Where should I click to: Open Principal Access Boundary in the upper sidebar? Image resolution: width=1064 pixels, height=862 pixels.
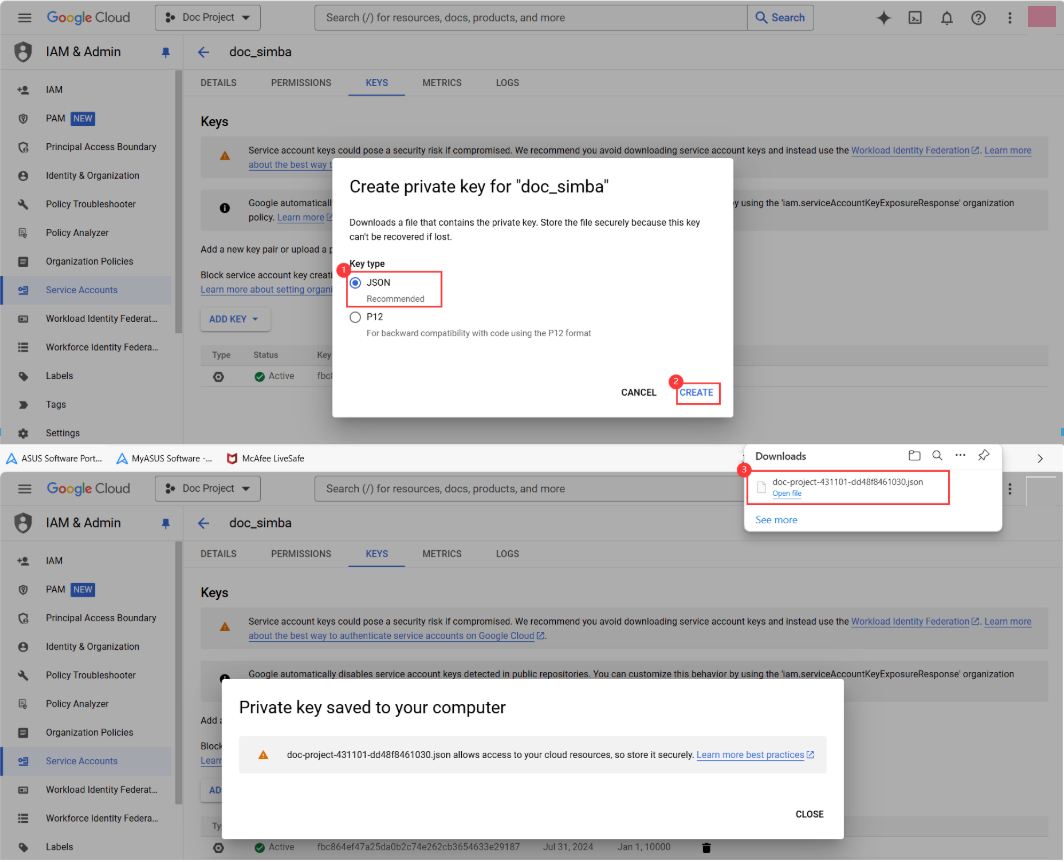pyautogui.click(x=87, y=147)
